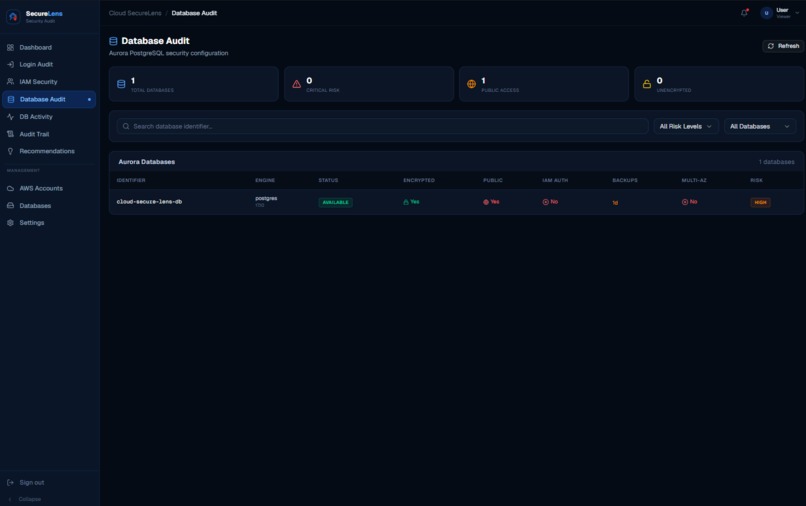Open IAM Security section
Screen dimensions: 806x506
pyautogui.click(x=49, y=82)
